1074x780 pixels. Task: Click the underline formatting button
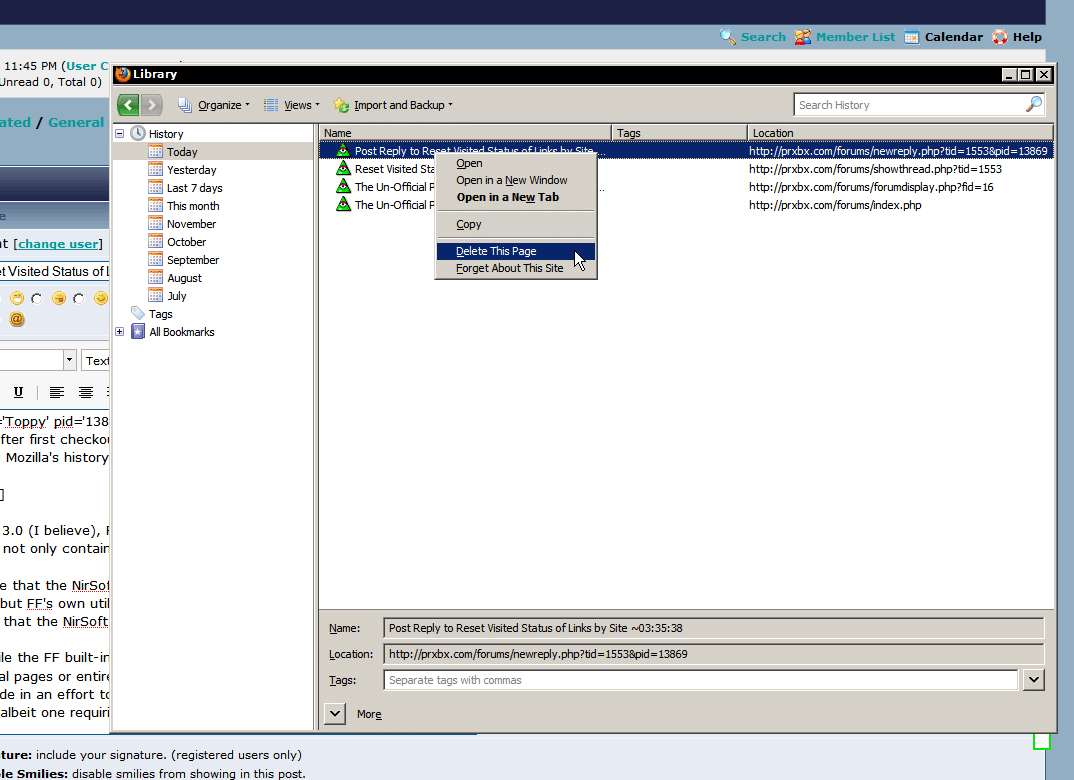coord(18,392)
